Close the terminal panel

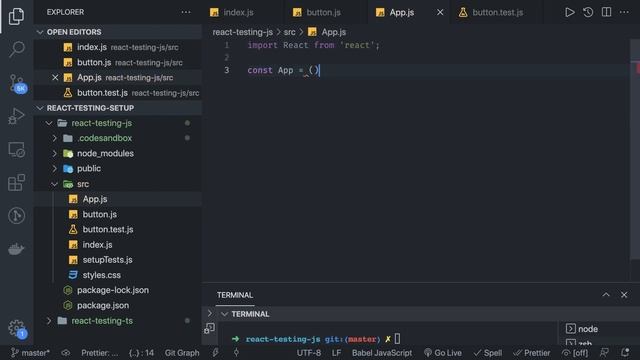click(x=624, y=295)
